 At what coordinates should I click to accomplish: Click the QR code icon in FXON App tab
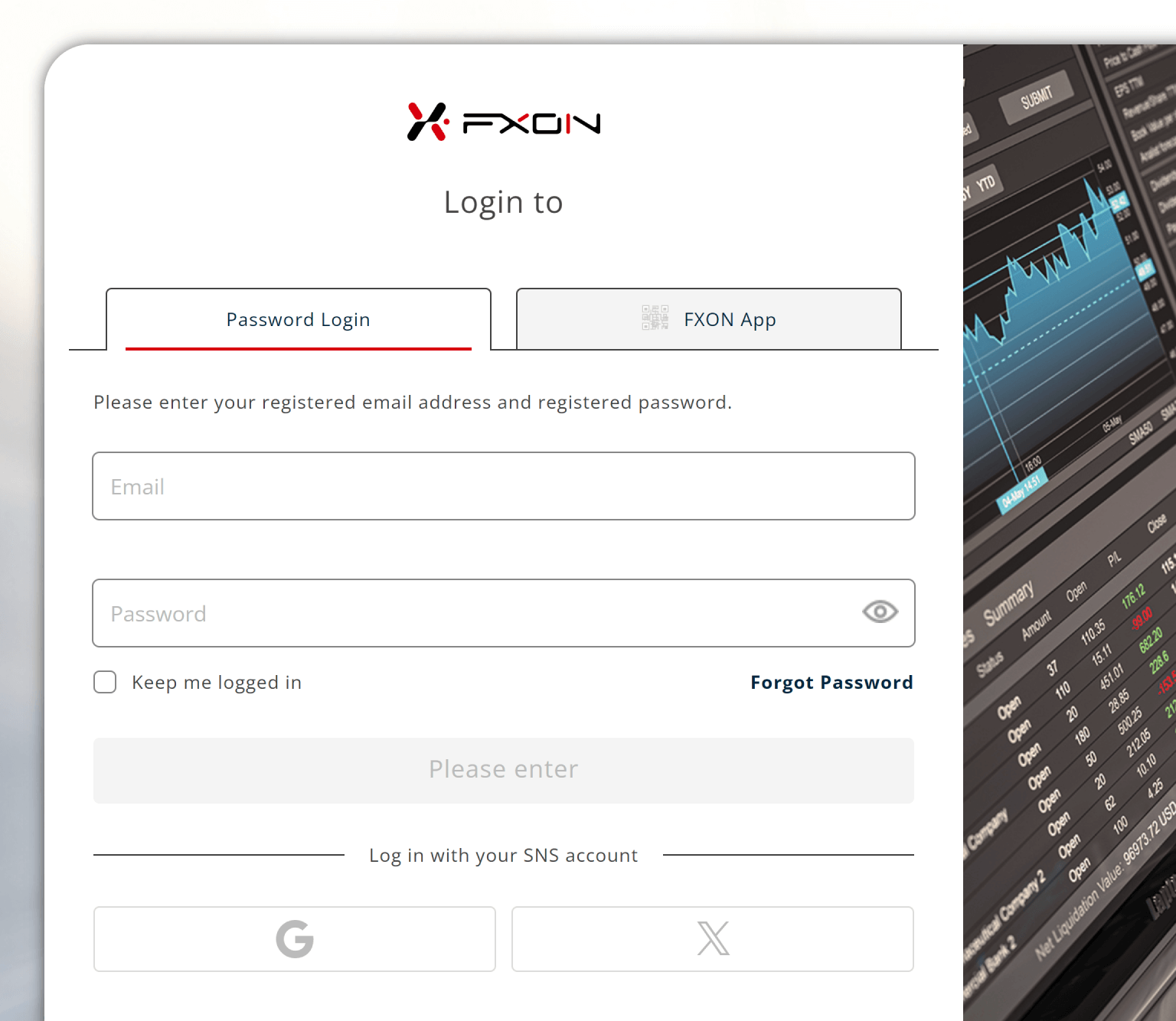pos(655,318)
